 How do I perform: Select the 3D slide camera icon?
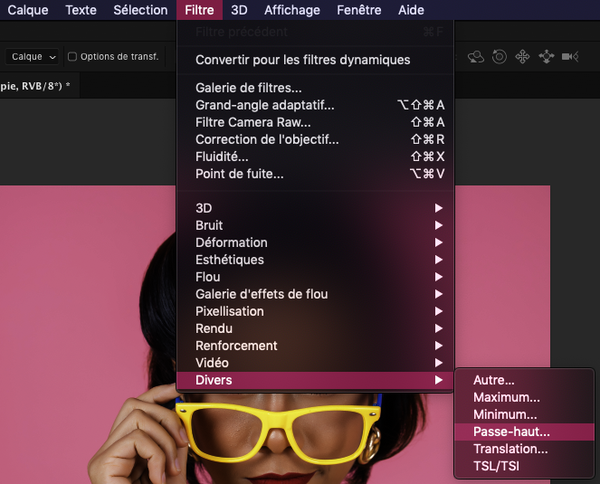click(x=546, y=57)
